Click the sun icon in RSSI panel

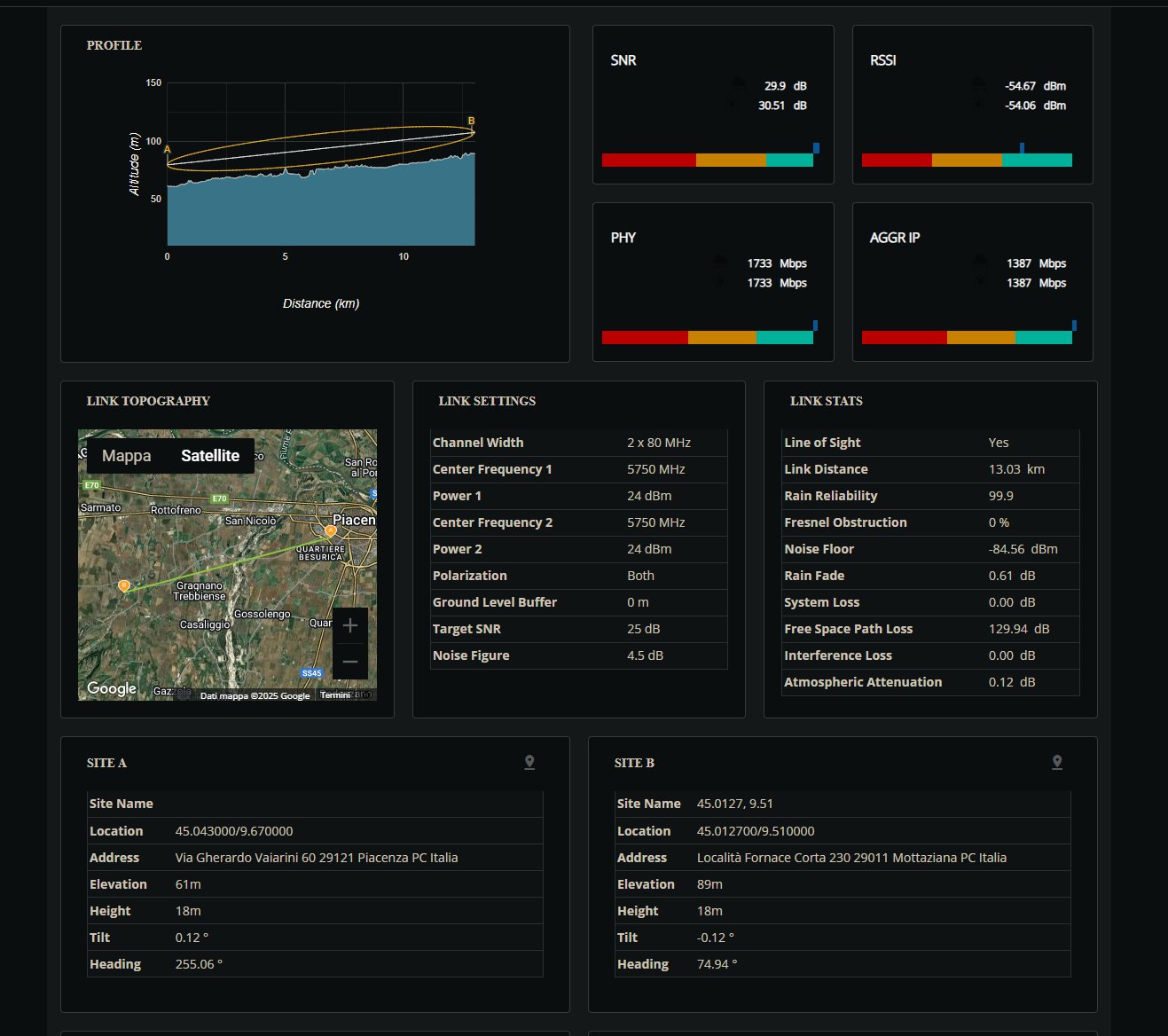pos(978,106)
